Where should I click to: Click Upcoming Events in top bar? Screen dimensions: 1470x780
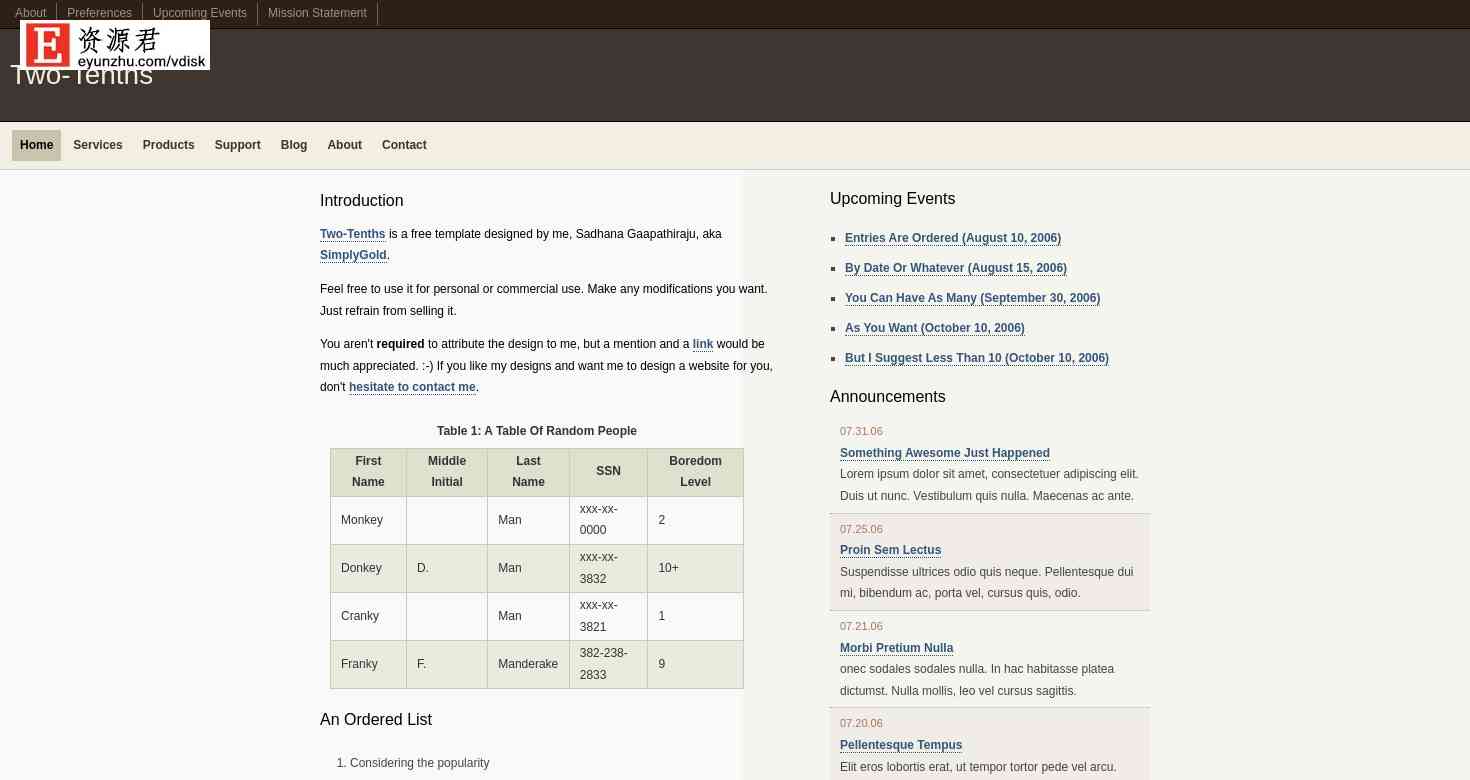tap(200, 13)
